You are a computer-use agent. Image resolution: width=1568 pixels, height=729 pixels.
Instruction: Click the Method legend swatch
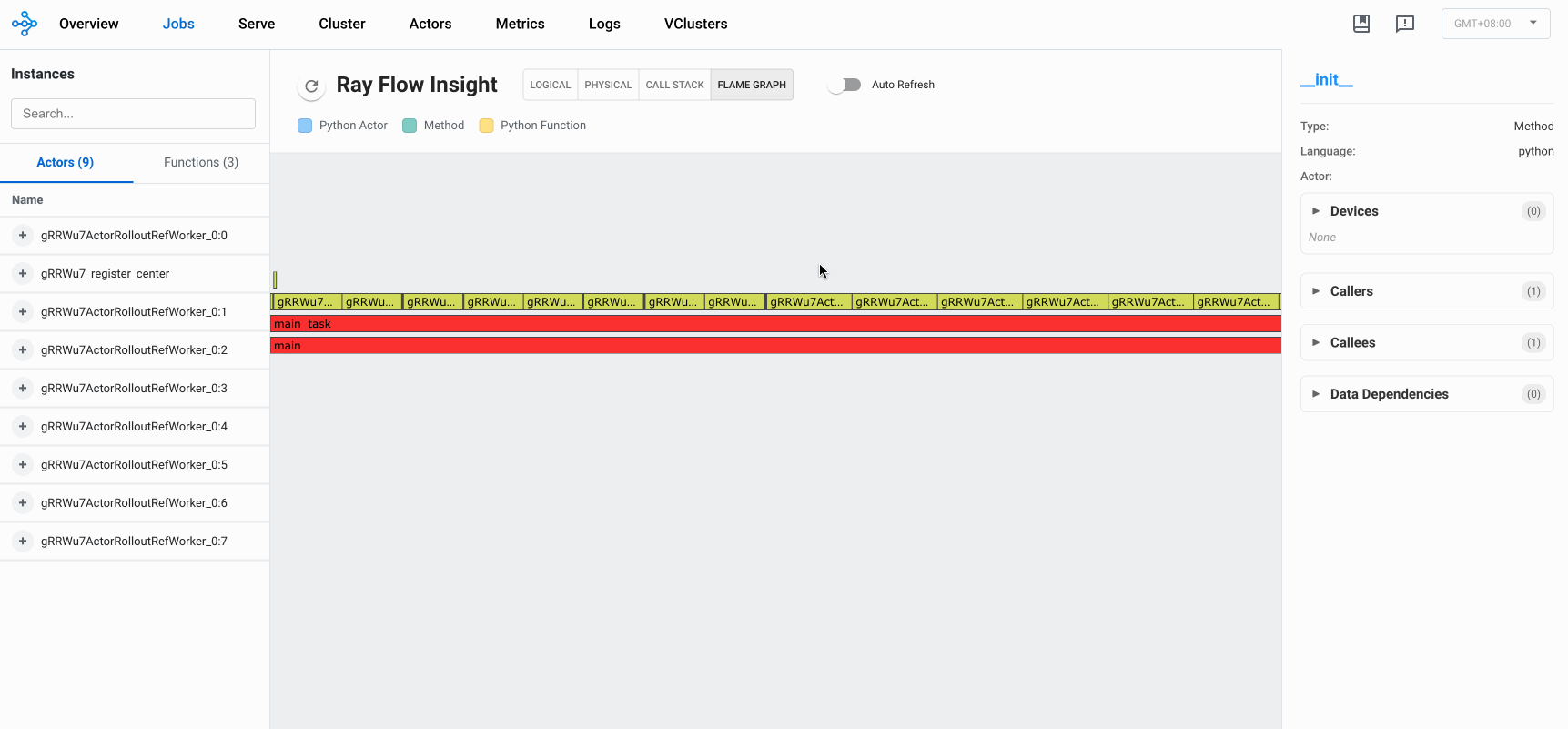coord(410,126)
